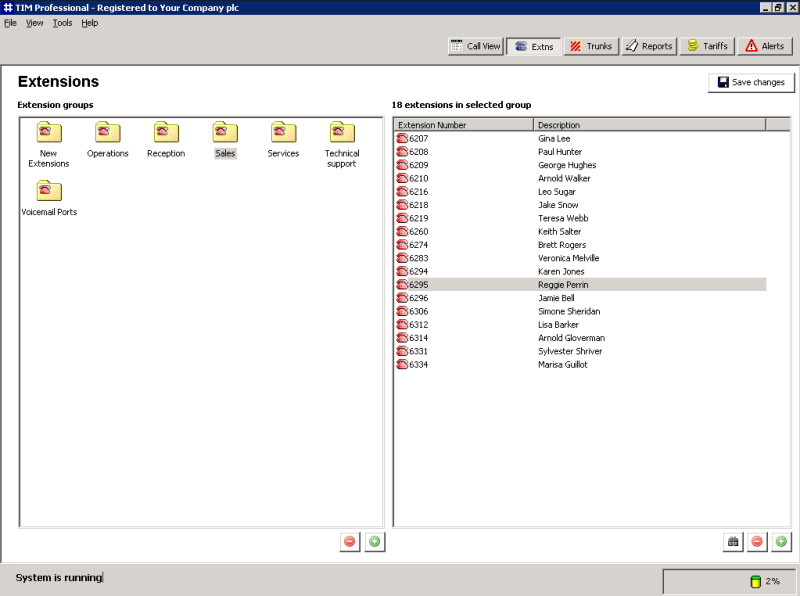Screen dimensions: 800x596
Task: Switch to the Call View screen
Action: pos(475,46)
